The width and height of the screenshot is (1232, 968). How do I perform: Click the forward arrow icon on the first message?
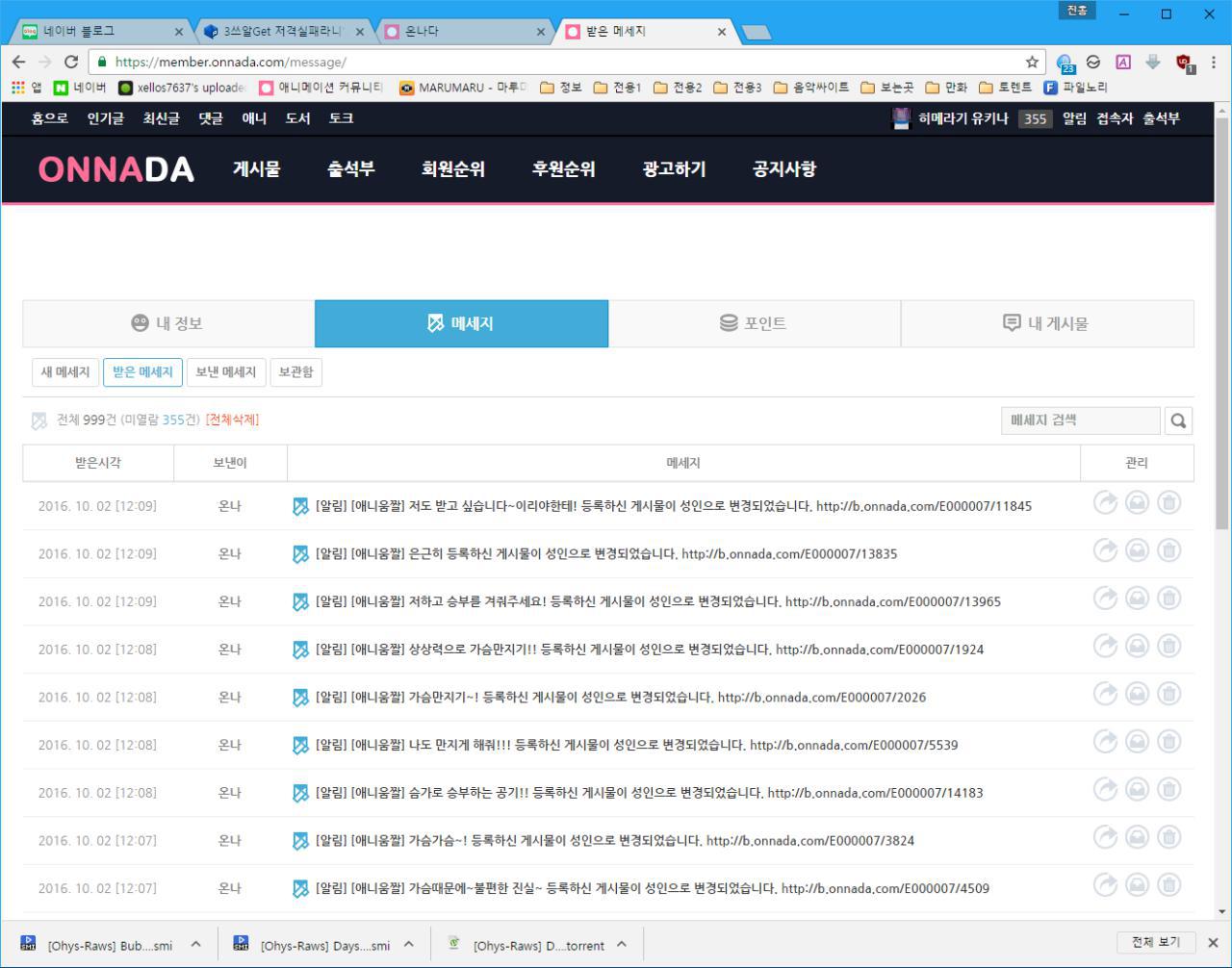[x=1105, y=502]
